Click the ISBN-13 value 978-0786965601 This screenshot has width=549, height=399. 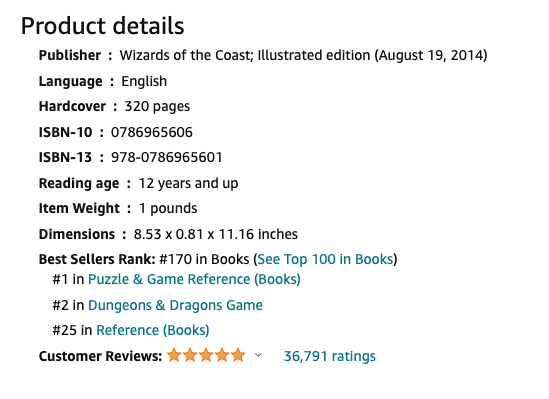[x=167, y=158]
